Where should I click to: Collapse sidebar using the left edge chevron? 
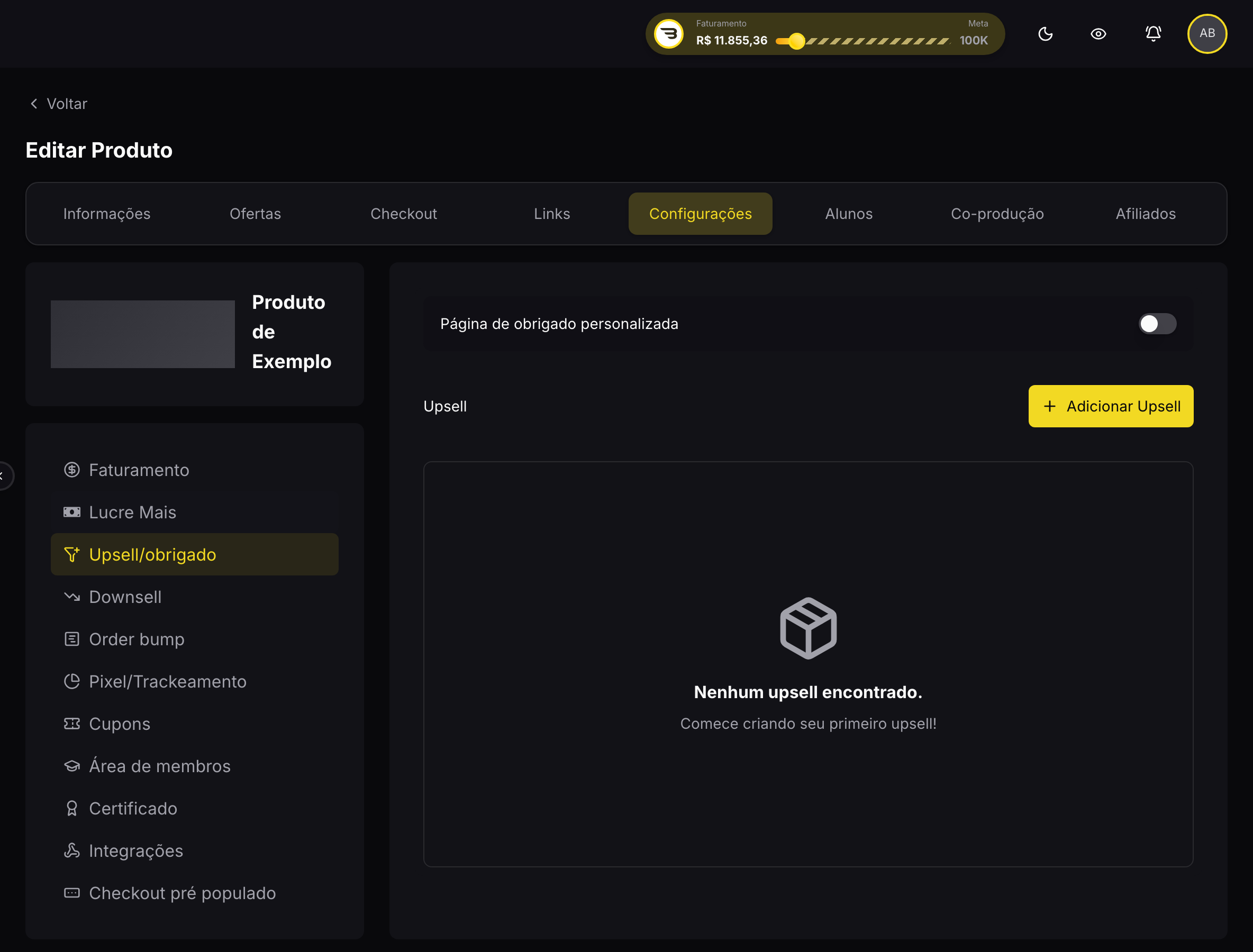coord(2,475)
